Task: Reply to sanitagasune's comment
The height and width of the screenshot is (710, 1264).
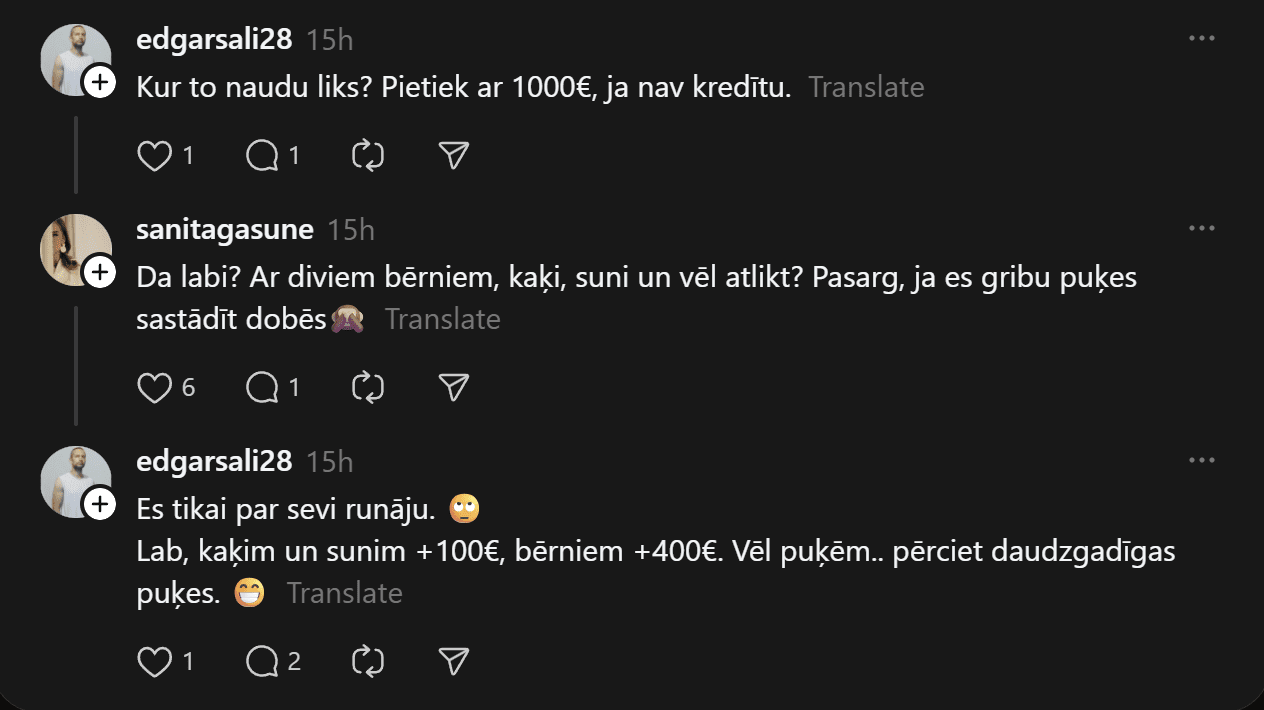Action: click(x=262, y=388)
